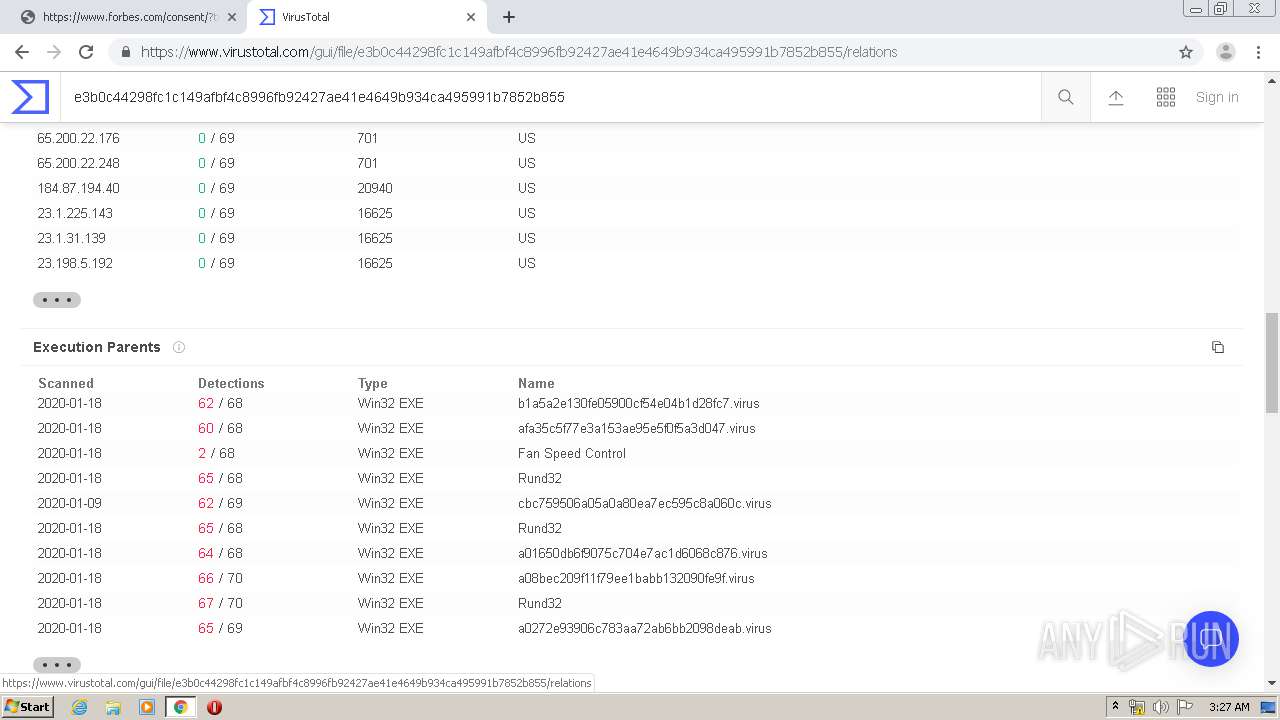The width and height of the screenshot is (1280, 720).
Task: Open b1a5a2e130fe05900cf54e04b1d28fc7.virus entry
Action: point(638,403)
